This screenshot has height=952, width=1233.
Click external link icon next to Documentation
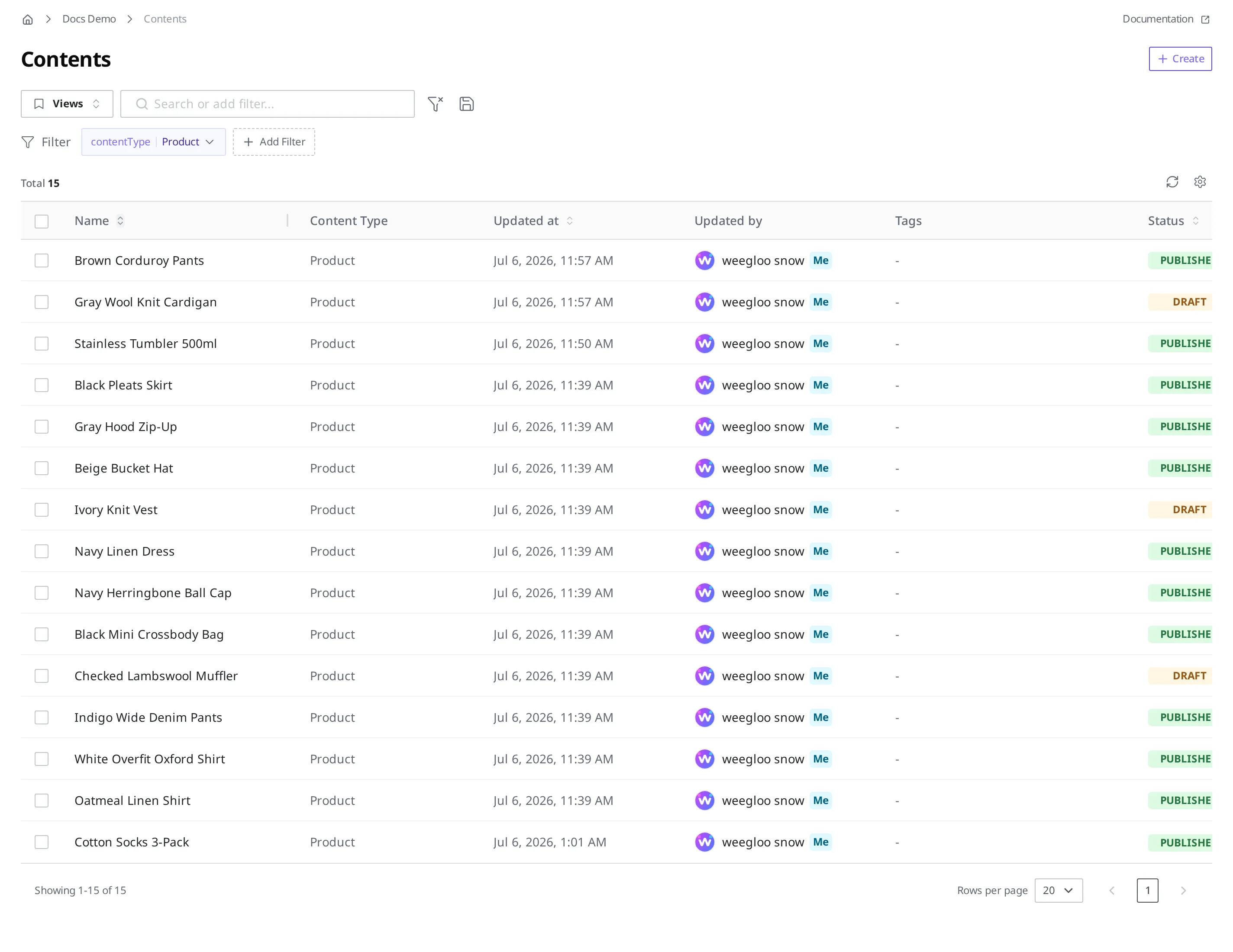pos(1205,19)
